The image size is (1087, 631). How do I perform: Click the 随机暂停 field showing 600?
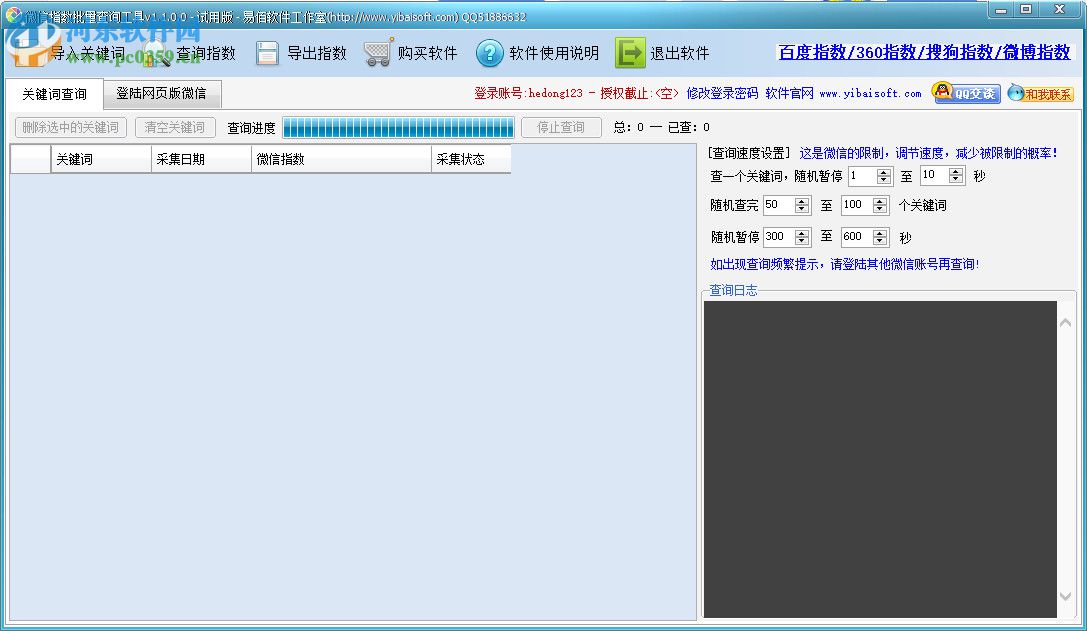coord(857,237)
